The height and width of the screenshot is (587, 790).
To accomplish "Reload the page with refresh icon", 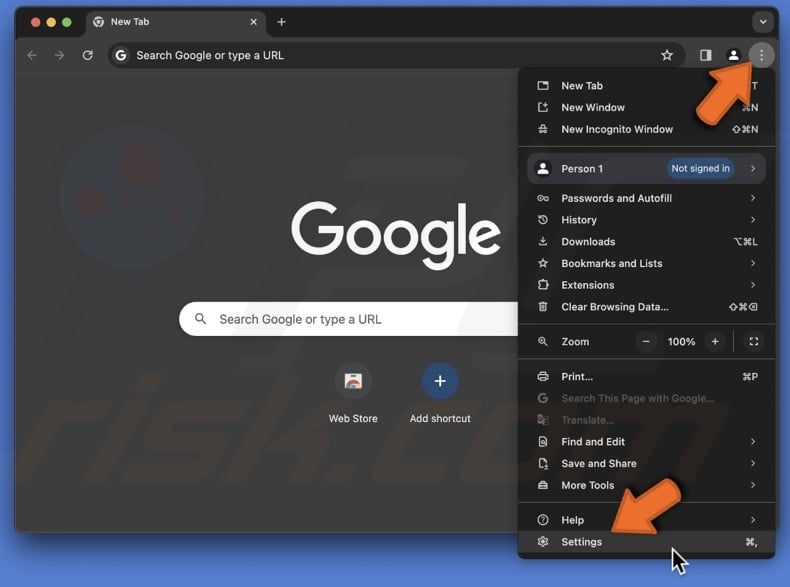I will click(x=88, y=55).
